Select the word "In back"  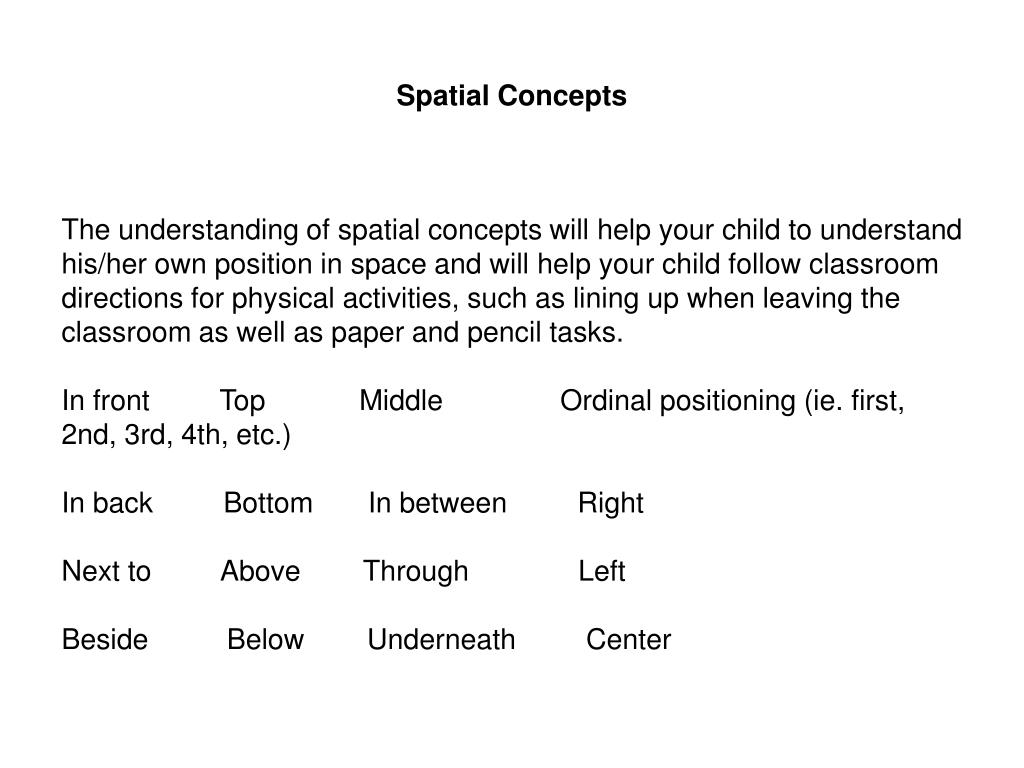pos(107,503)
